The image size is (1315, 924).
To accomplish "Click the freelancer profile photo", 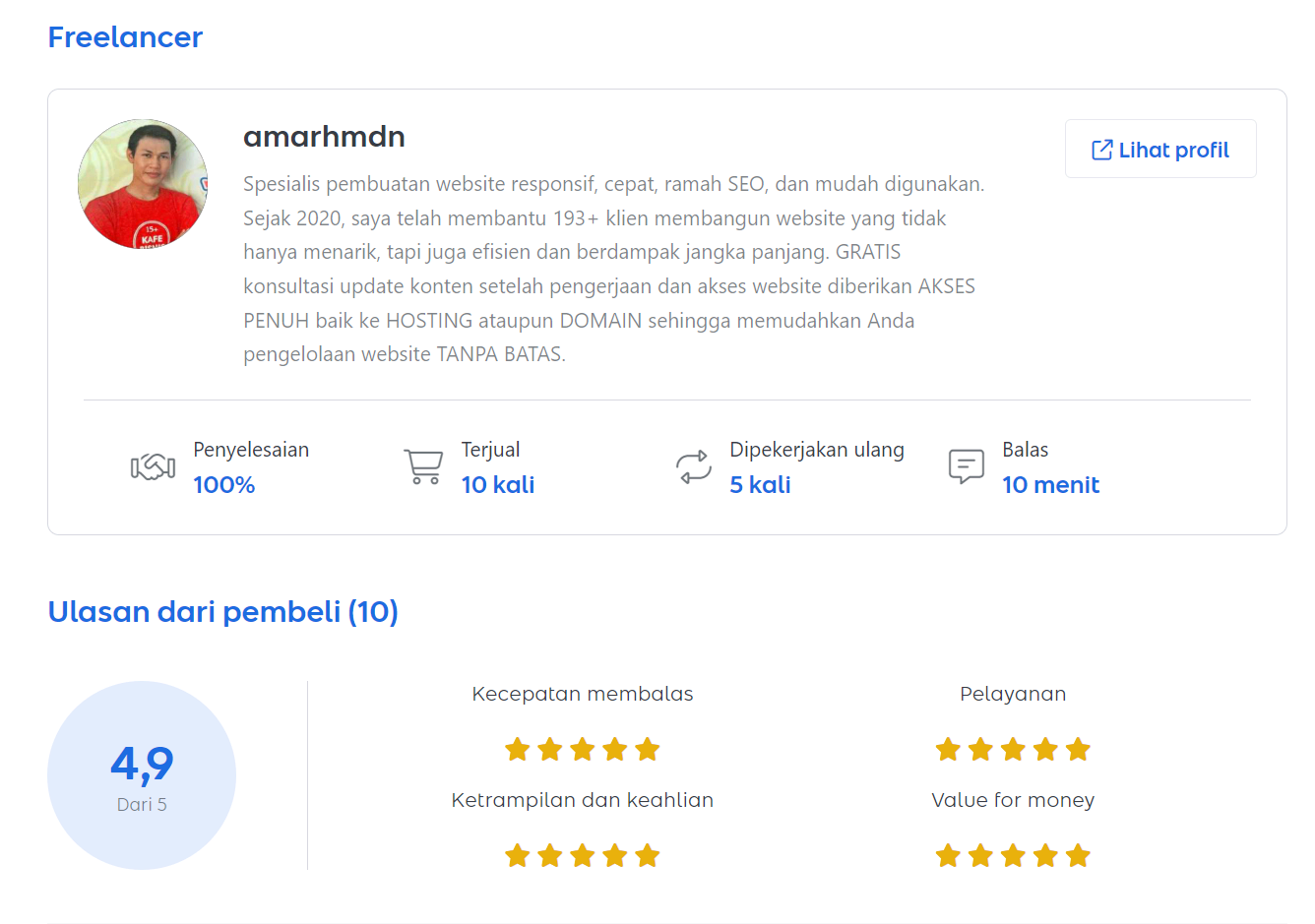I will 143,184.
